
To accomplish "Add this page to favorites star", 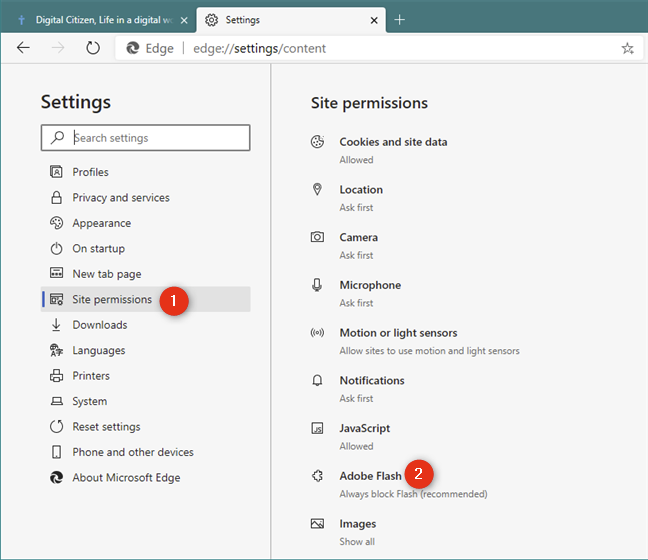I will pos(627,48).
